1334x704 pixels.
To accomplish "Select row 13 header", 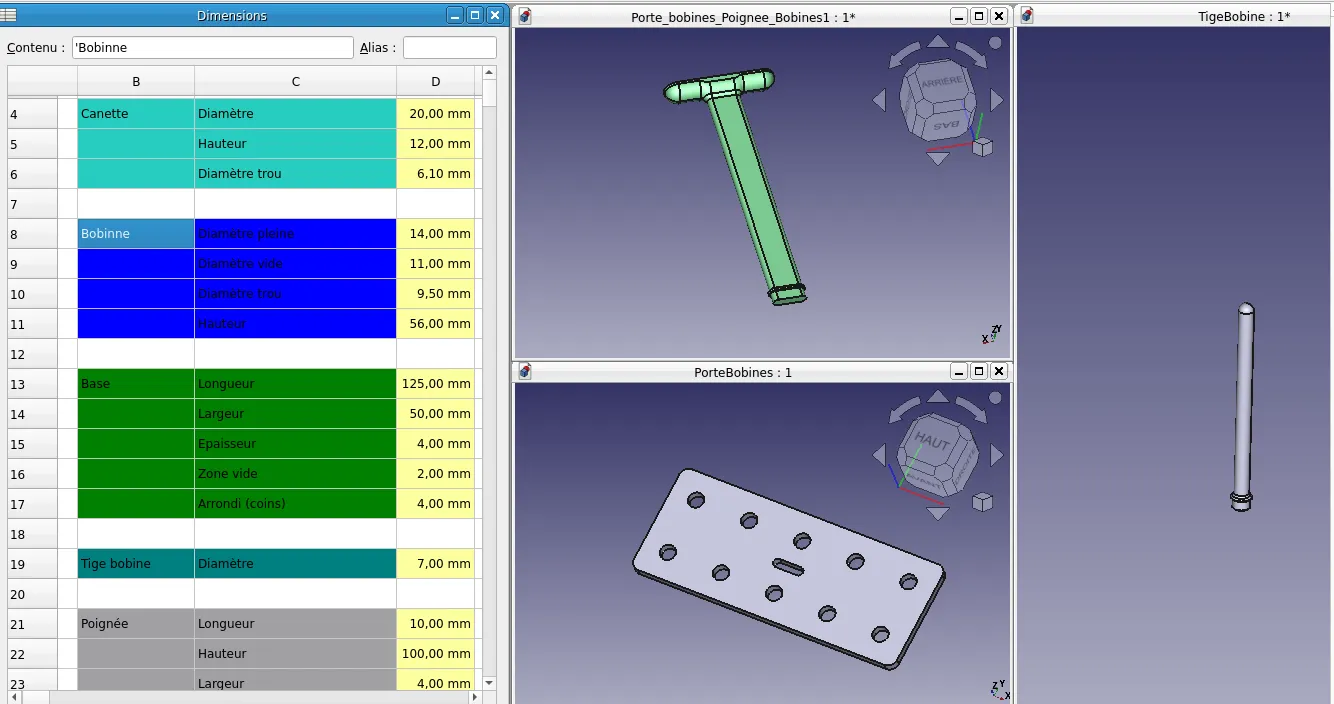I will pyautogui.click(x=33, y=384).
